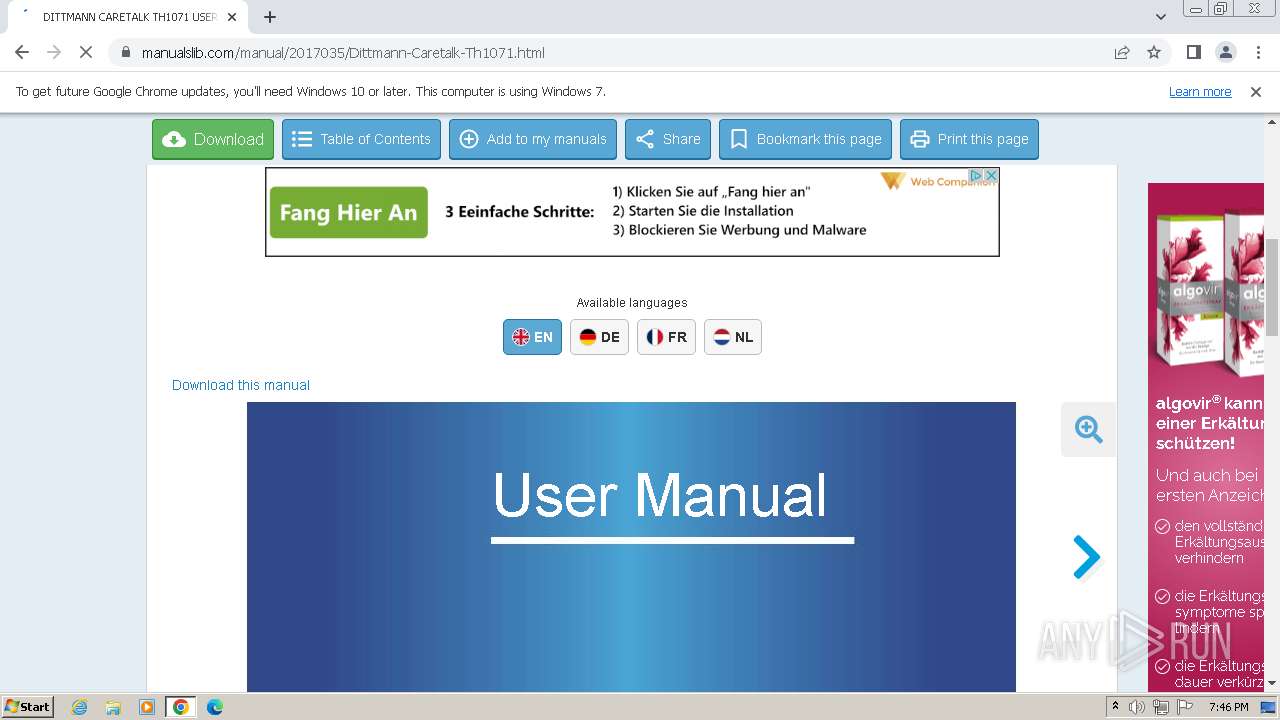Toggle the browser side panel

tap(1193, 52)
